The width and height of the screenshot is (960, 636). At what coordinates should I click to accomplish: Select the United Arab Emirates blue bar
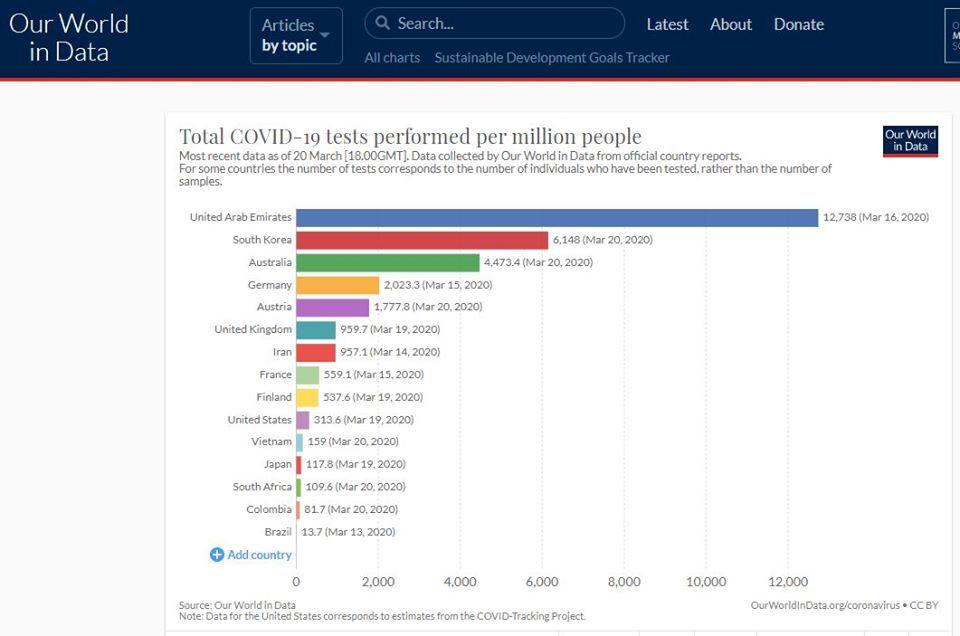coord(557,218)
